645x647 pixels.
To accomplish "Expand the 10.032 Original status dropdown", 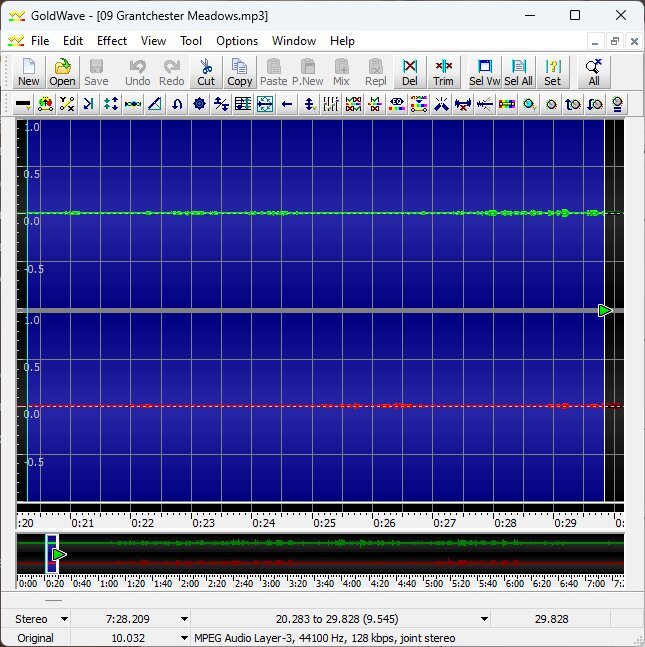I will point(184,638).
